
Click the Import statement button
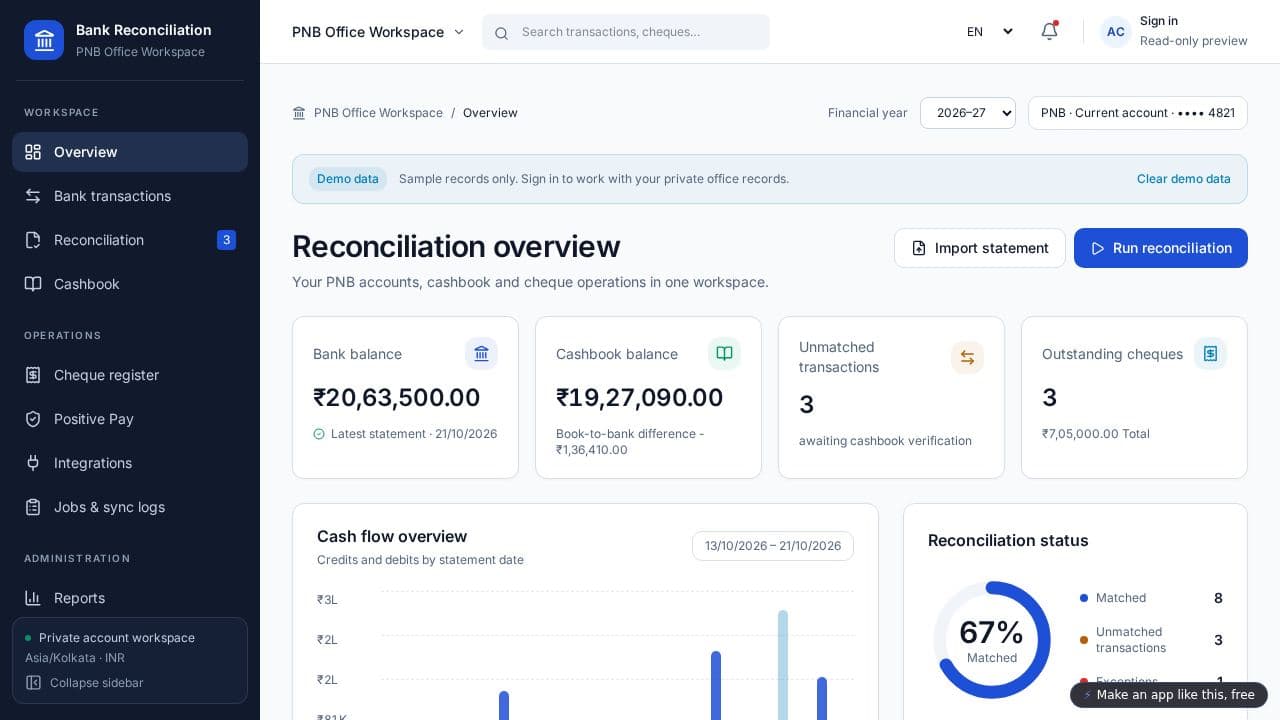pos(980,248)
